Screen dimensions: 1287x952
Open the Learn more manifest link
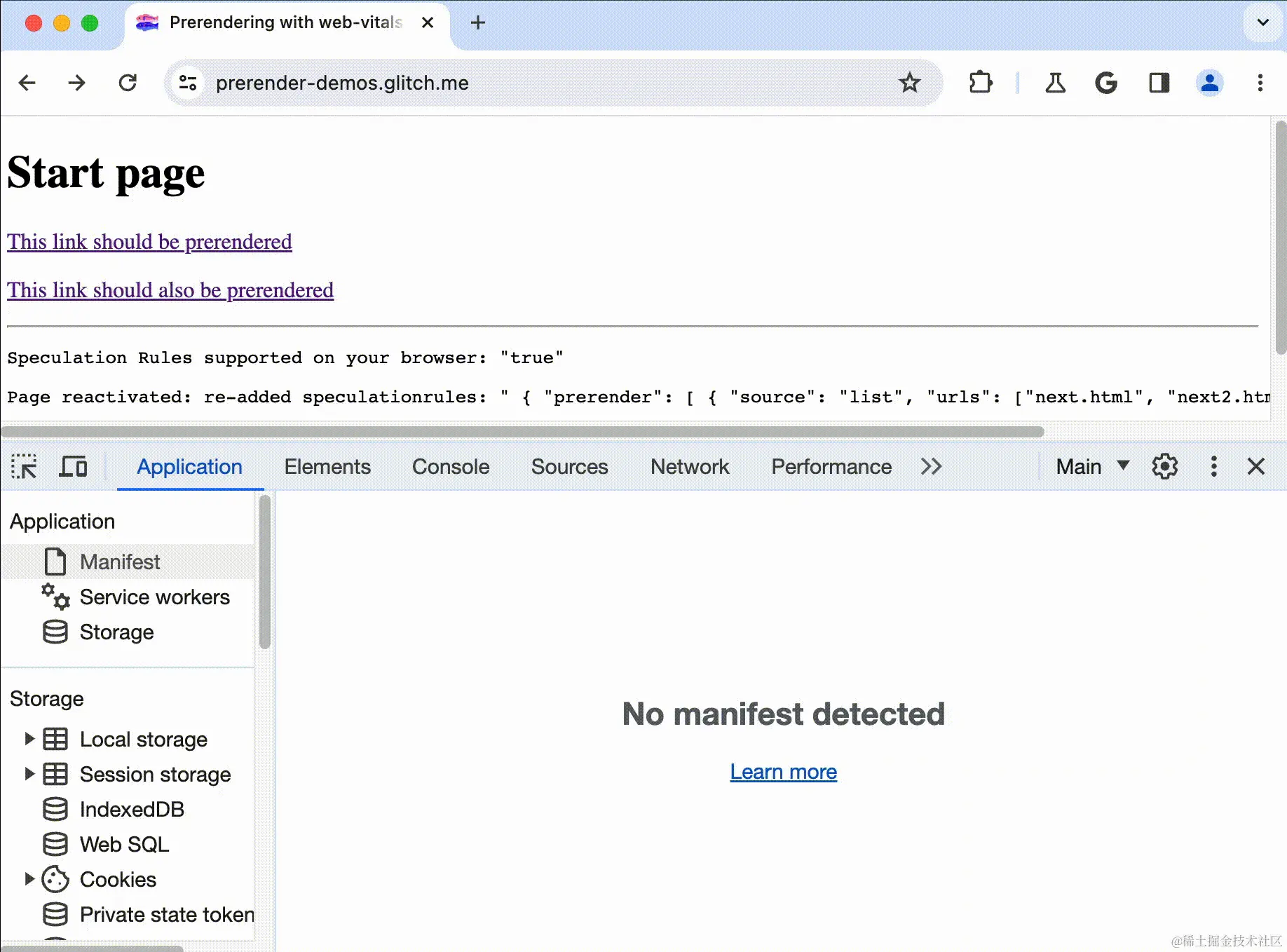(x=783, y=772)
